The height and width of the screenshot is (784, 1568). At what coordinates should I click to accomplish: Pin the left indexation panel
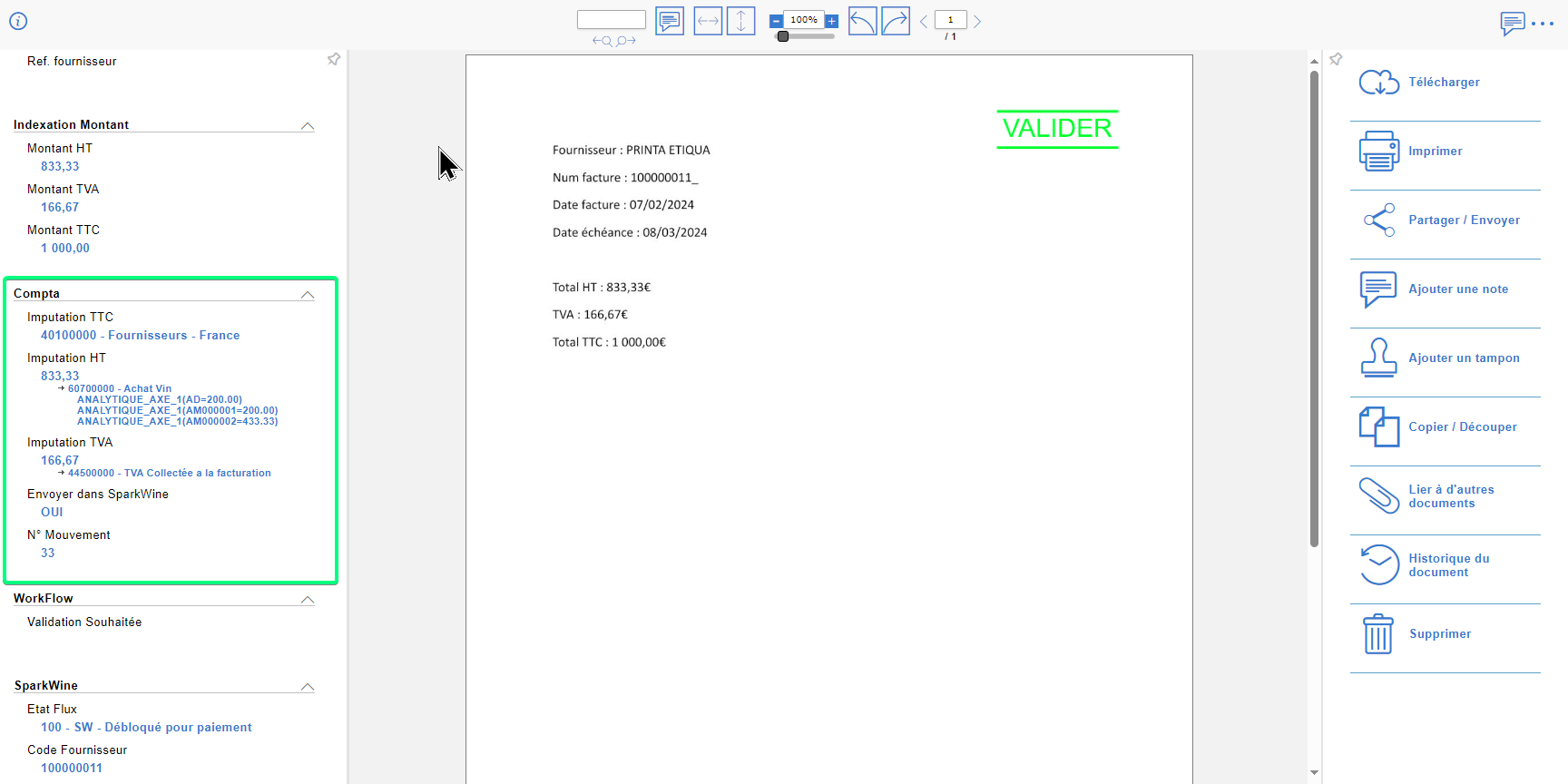(334, 60)
